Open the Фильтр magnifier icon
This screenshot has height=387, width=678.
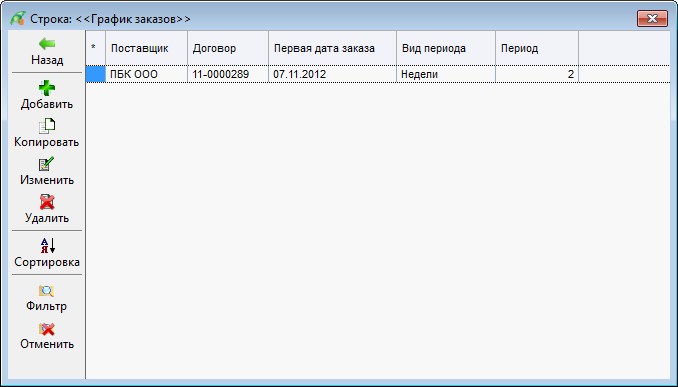point(47,291)
